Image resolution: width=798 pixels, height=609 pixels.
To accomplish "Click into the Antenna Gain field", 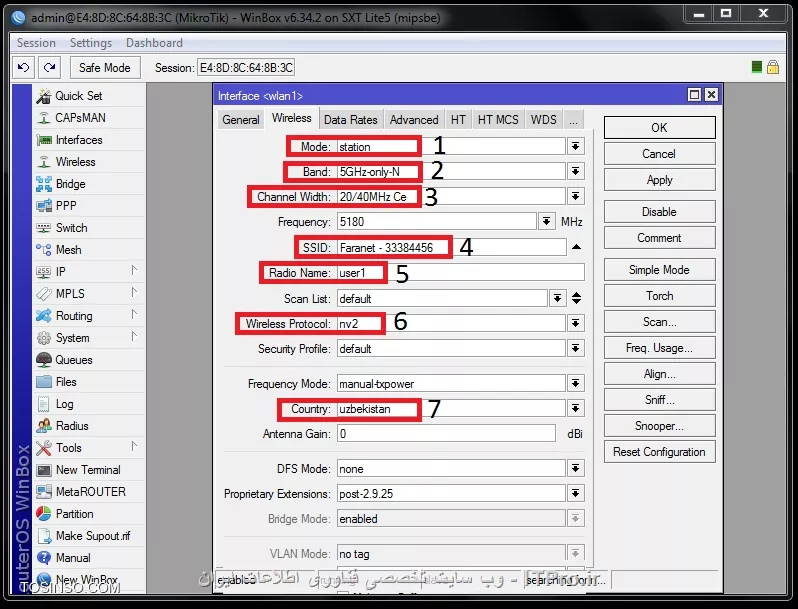I will pyautogui.click(x=446, y=433).
